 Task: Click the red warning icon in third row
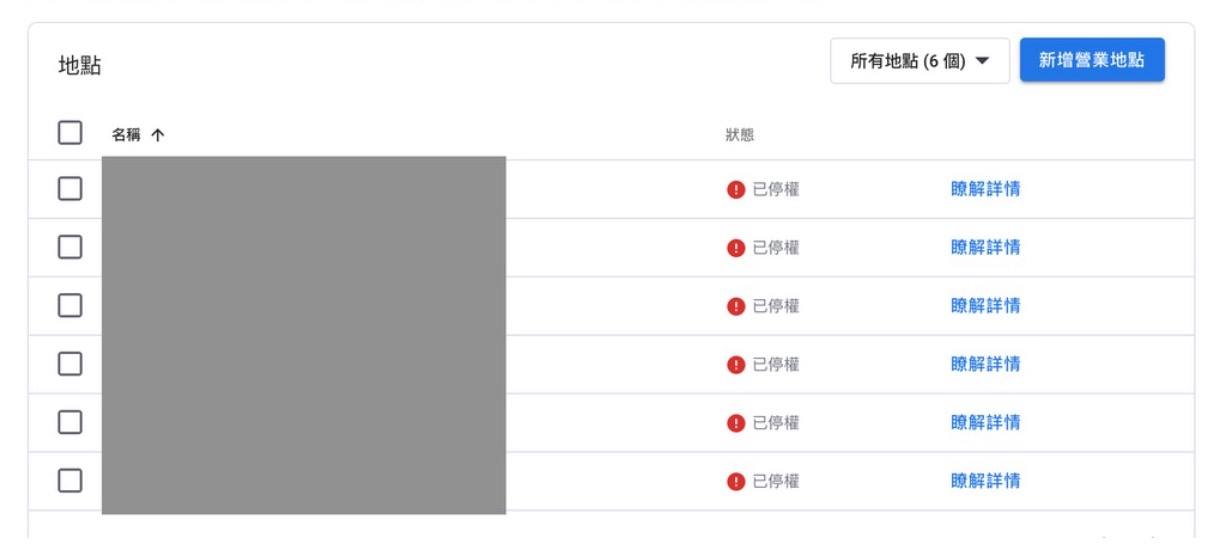point(736,306)
